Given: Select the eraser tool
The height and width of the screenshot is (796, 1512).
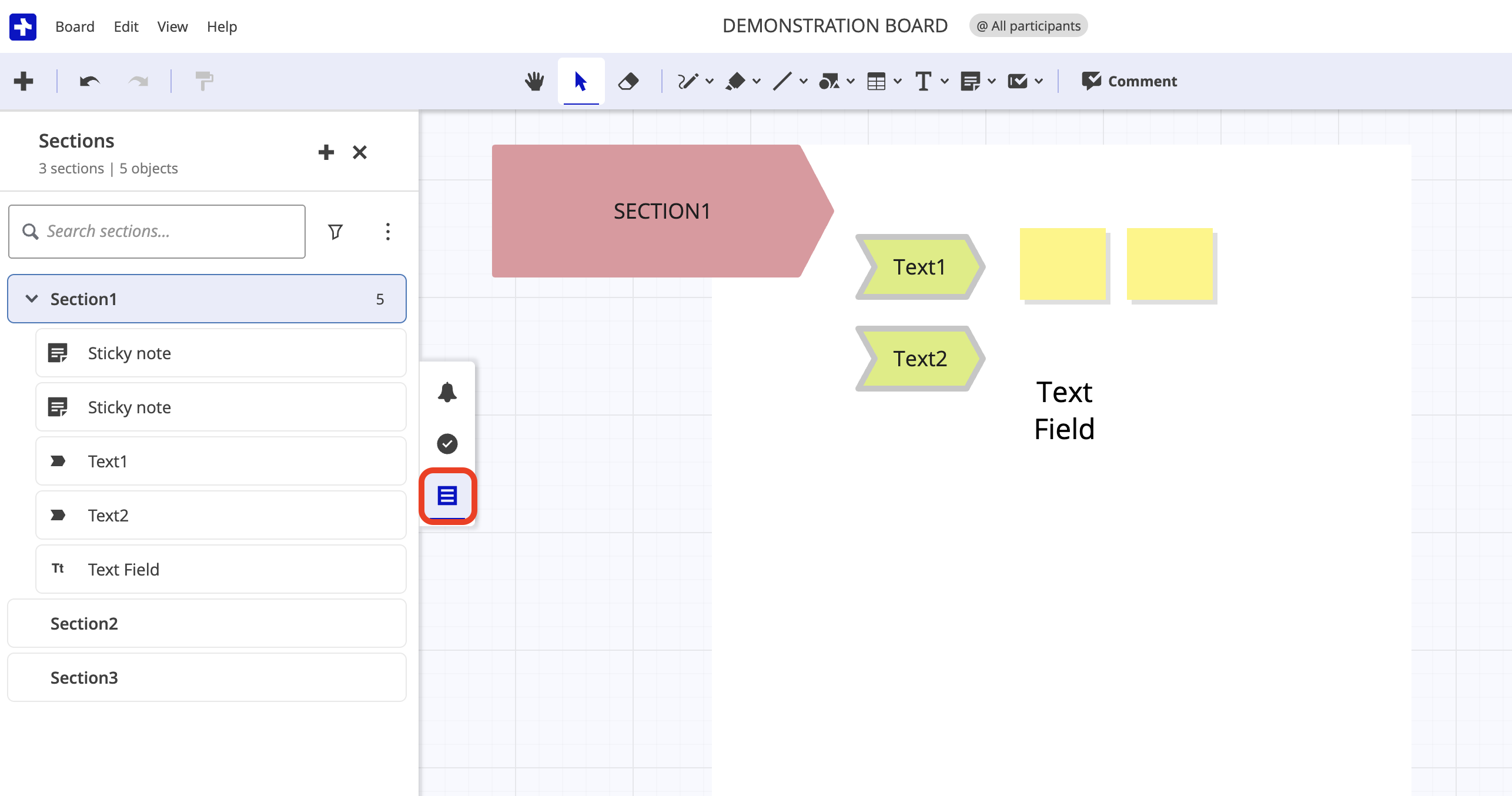Looking at the screenshot, I should 628,81.
